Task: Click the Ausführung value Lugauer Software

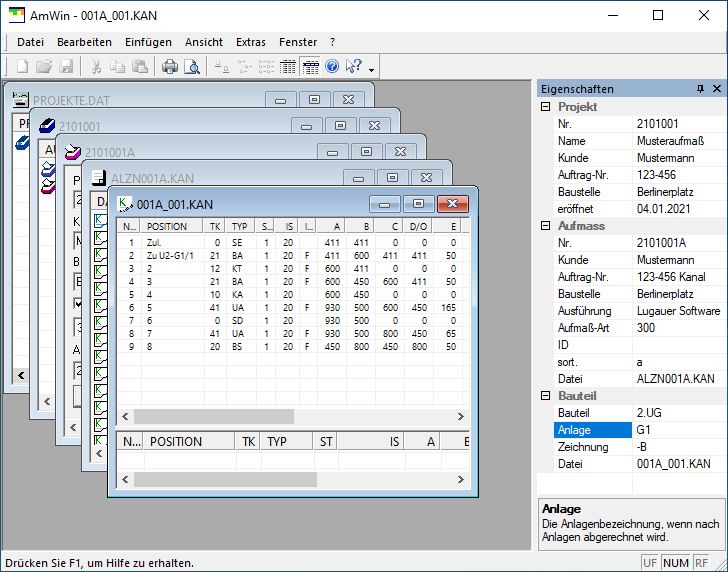Action: 678,311
